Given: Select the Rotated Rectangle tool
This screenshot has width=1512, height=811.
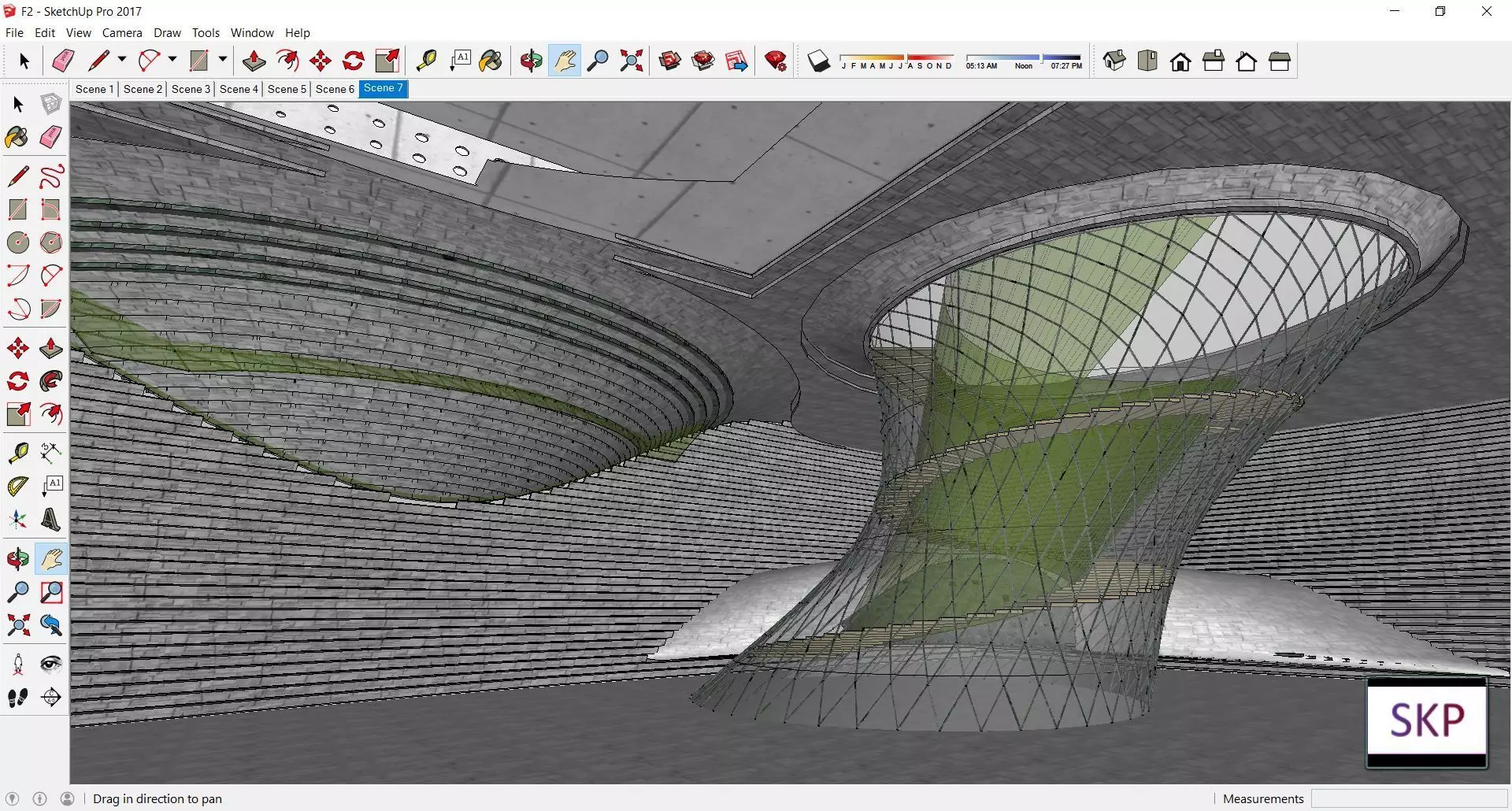Looking at the screenshot, I should [51, 209].
